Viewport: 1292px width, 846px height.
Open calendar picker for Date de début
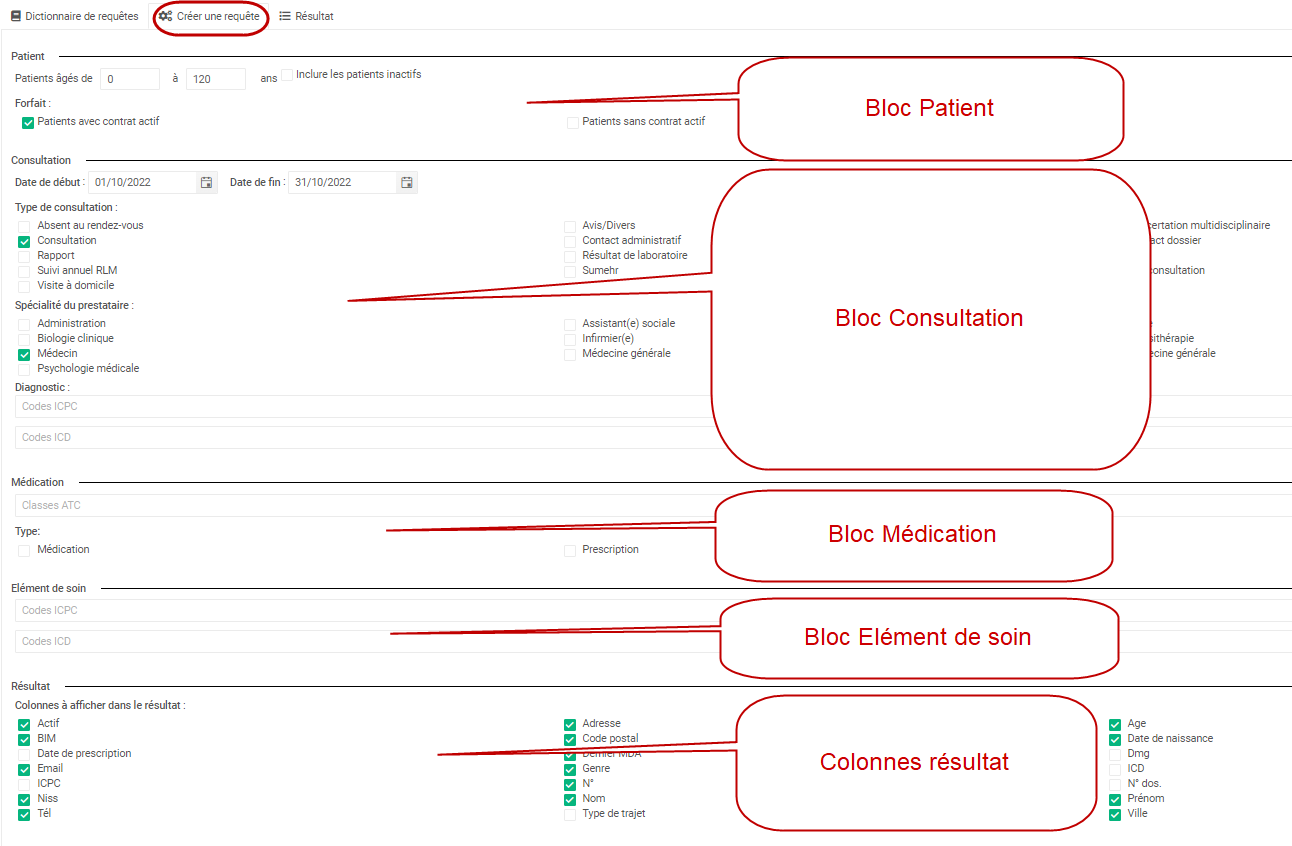pos(206,182)
